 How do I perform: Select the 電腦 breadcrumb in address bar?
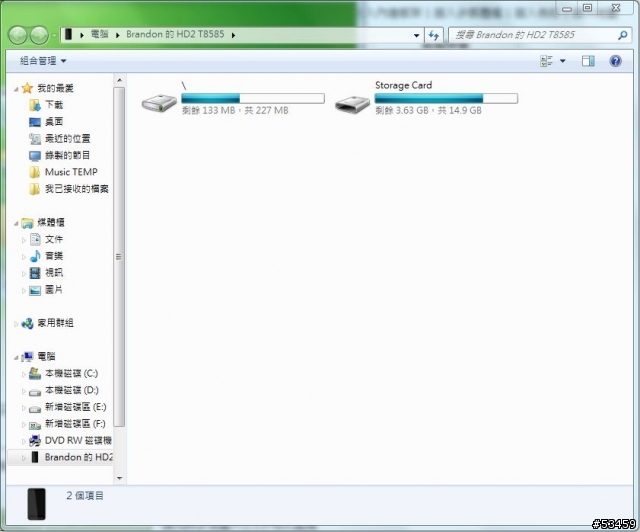point(100,34)
